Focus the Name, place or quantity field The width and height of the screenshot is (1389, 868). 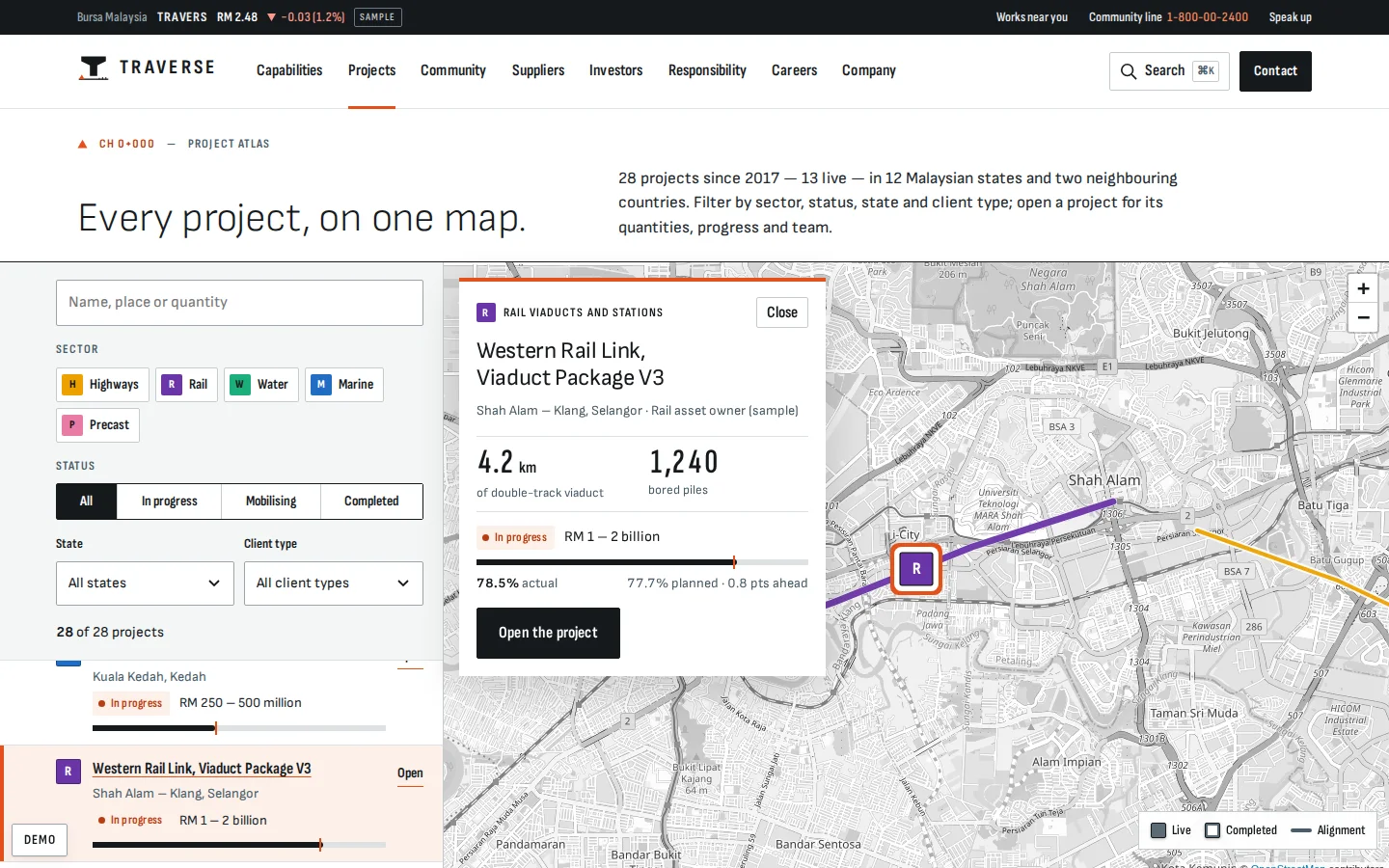(x=239, y=303)
